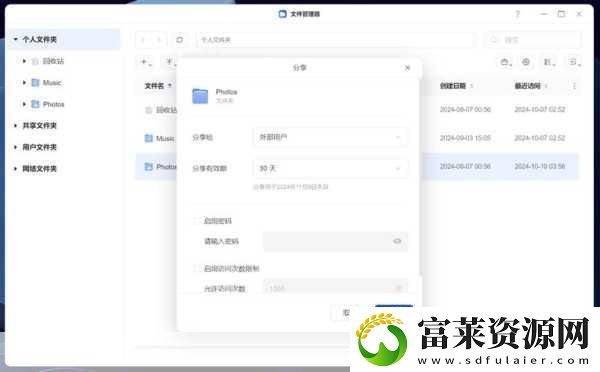The width and height of the screenshot is (600, 372).
Task: Open the share validity period dropdown
Action: pos(331,168)
